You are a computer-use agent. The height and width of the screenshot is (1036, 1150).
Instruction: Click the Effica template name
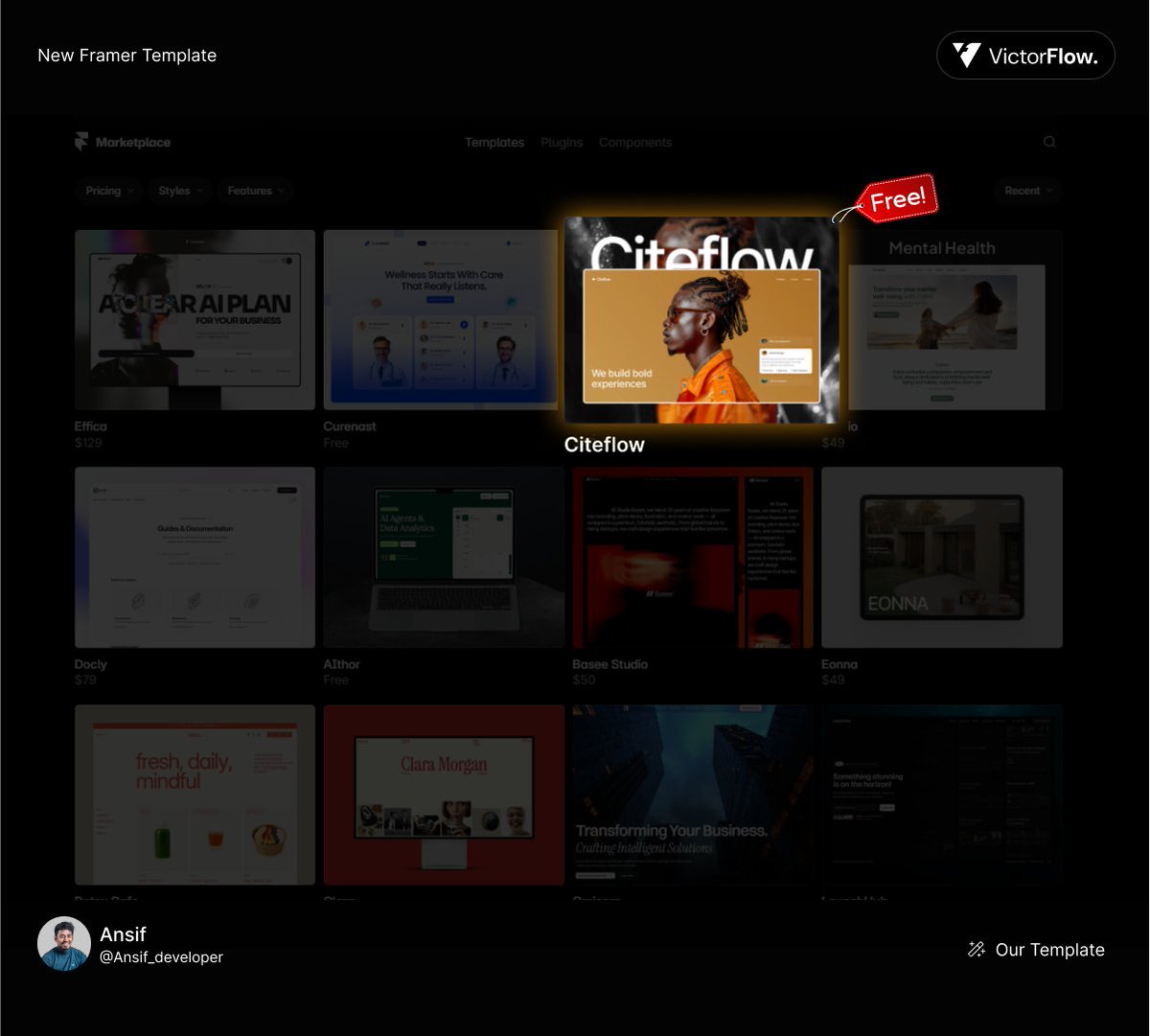click(x=91, y=426)
